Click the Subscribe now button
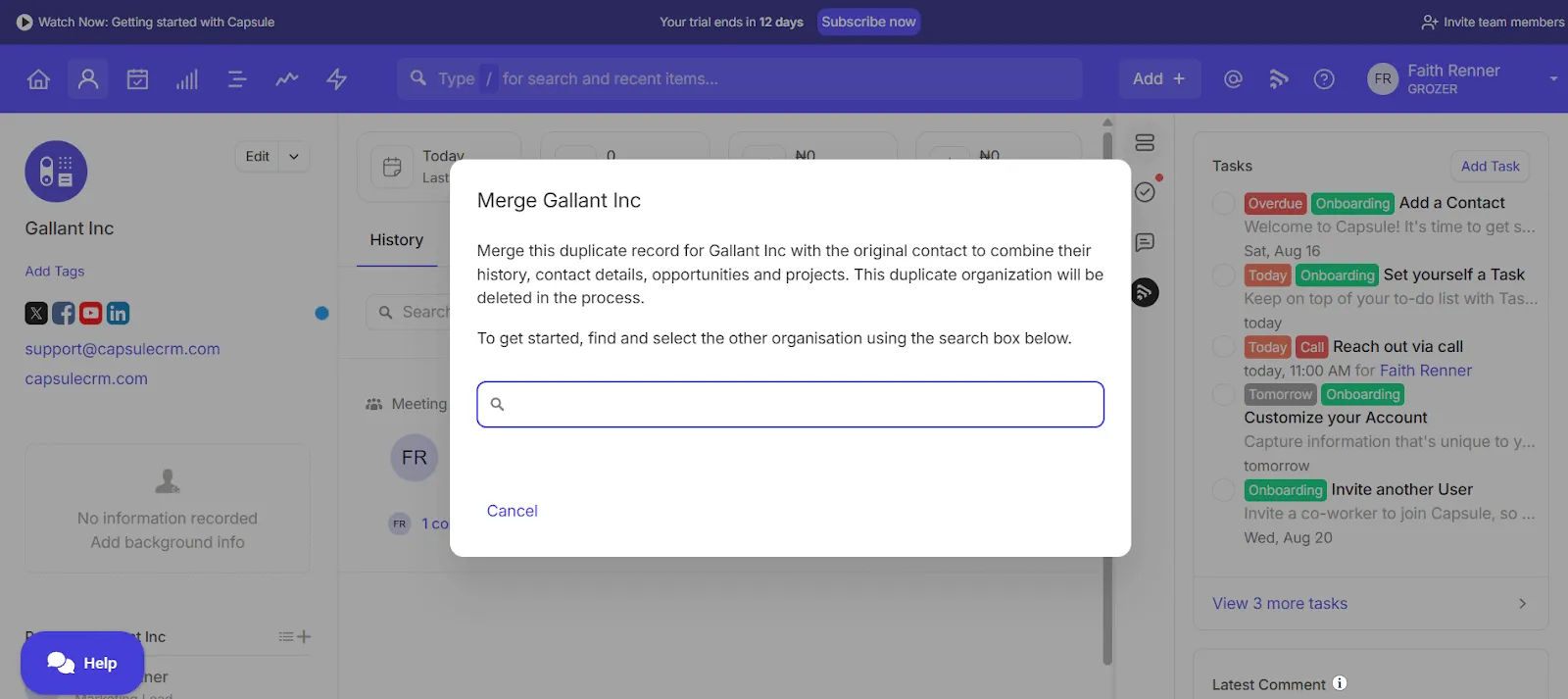This screenshot has width=1568, height=699. tap(868, 22)
